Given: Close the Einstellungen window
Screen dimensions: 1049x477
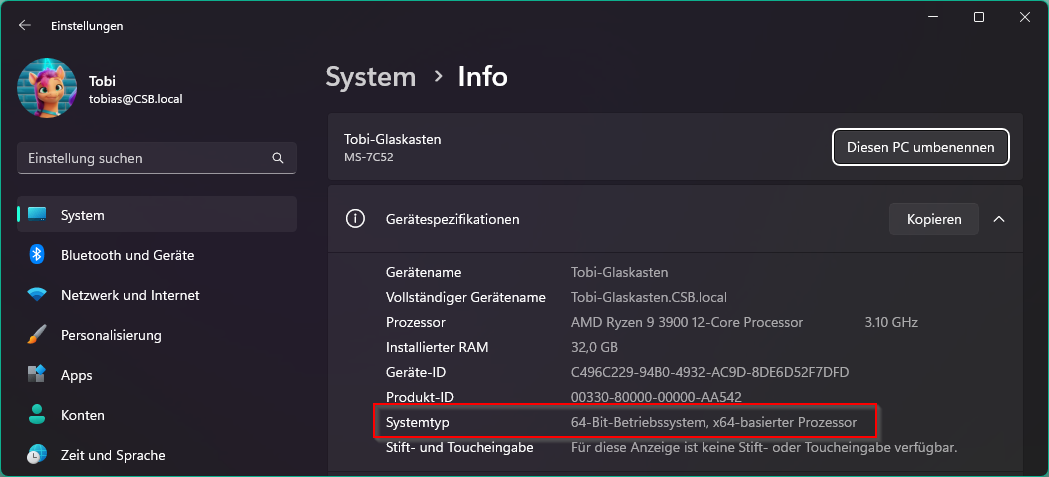Looking at the screenshot, I should click(1024, 17).
